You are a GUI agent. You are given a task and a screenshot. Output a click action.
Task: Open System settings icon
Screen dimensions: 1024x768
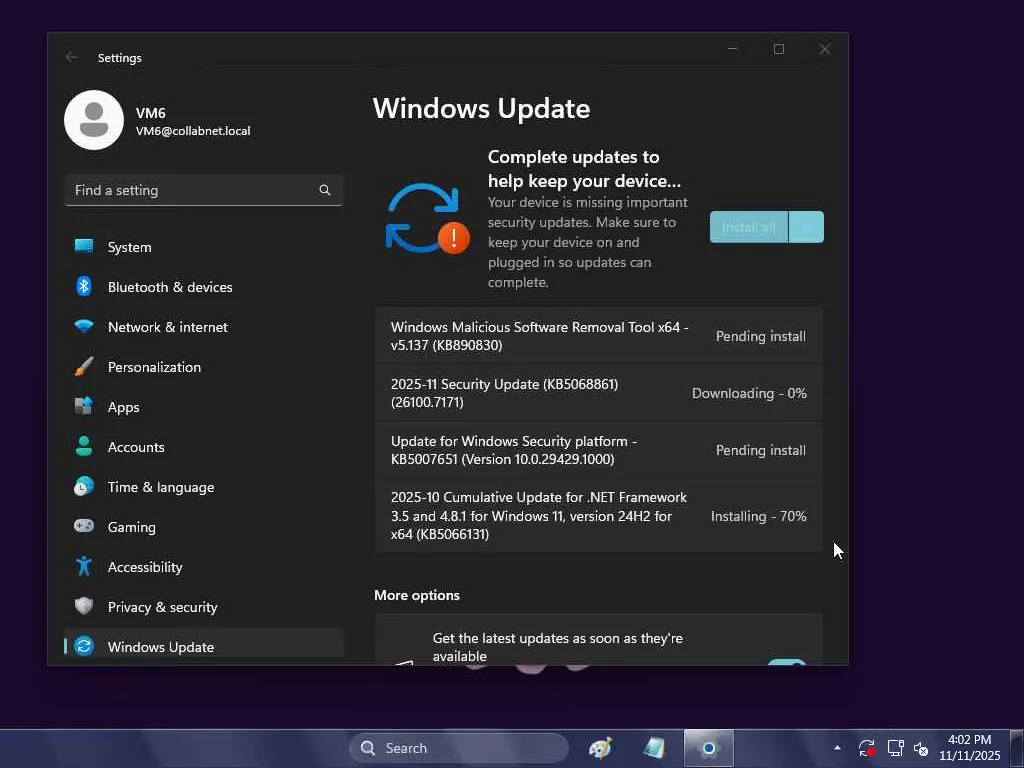point(84,246)
